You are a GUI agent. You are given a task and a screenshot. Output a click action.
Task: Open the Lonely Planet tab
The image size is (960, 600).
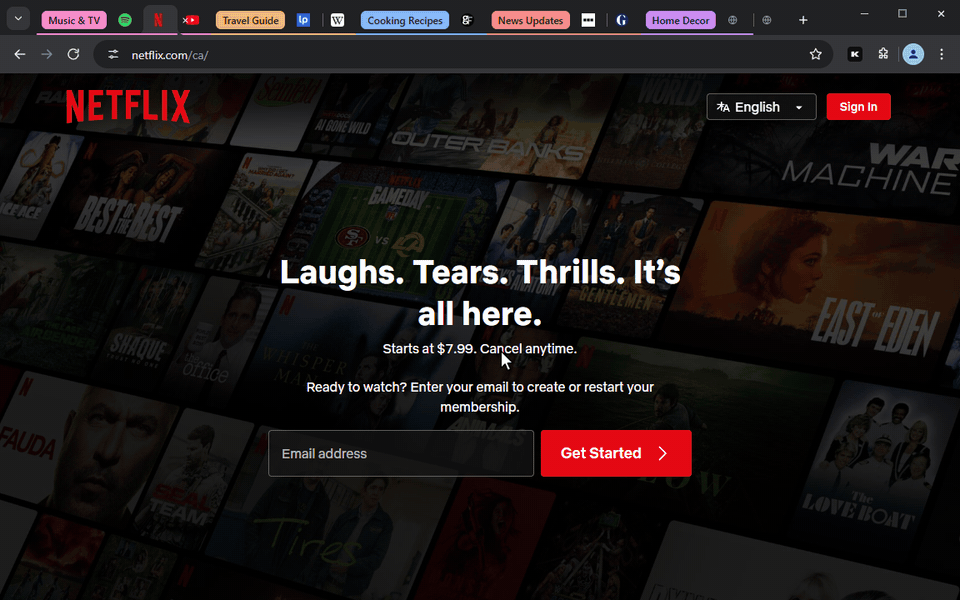click(x=303, y=20)
